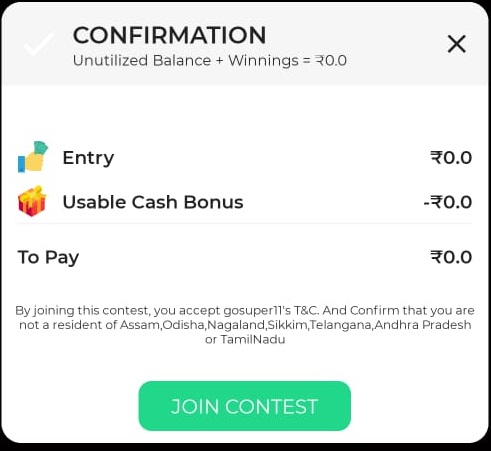Click the white checkmark icon in header
Image resolution: width=491 pixels, height=451 pixels.
click(38, 44)
